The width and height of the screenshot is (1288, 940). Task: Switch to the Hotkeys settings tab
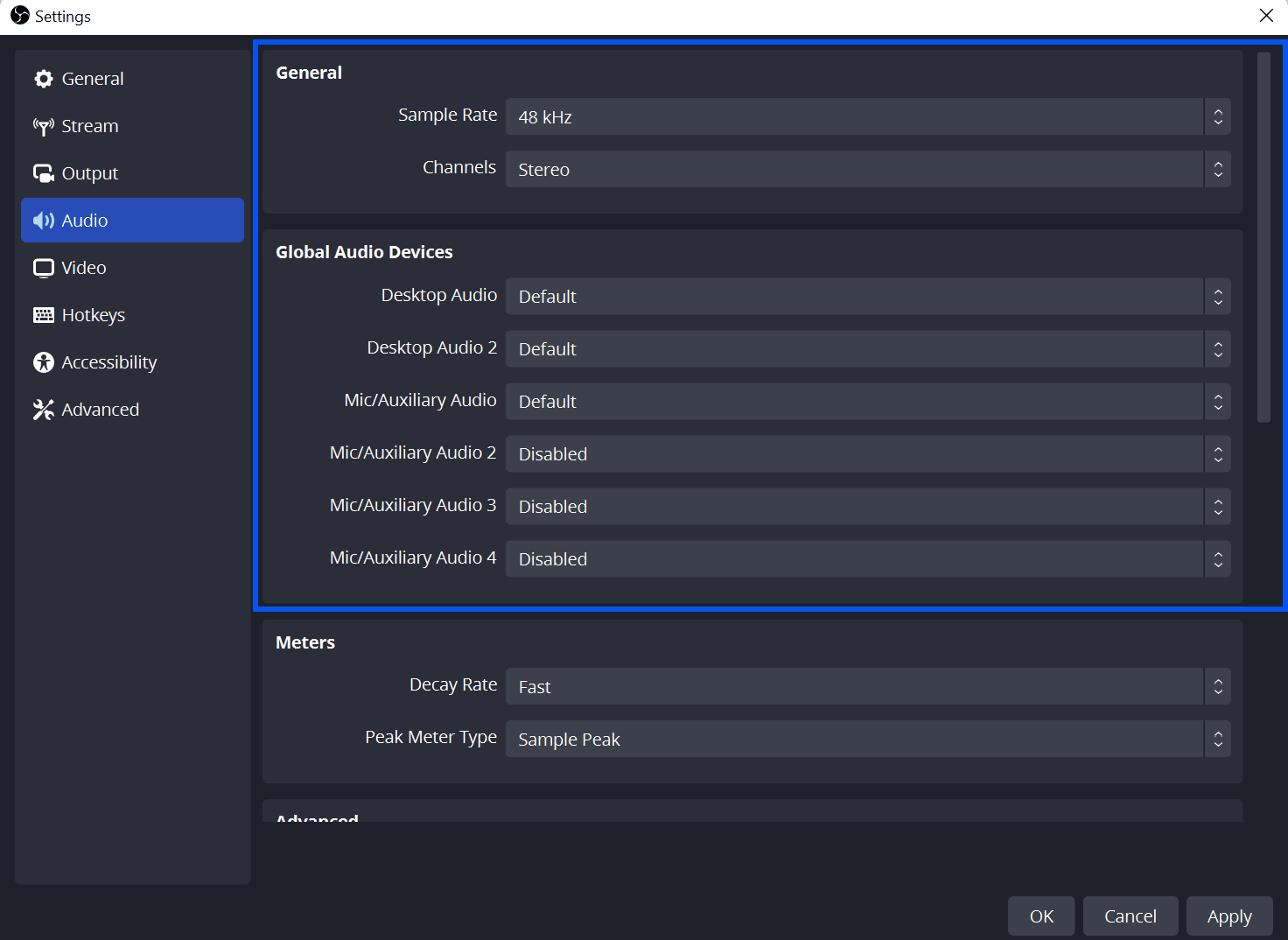(x=132, y=315)
